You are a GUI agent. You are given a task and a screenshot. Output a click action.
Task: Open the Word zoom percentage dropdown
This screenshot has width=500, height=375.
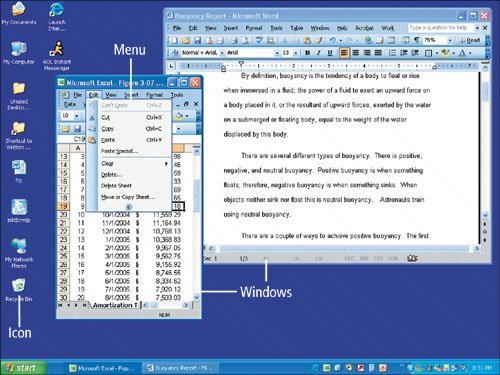[x=450, y=40]
